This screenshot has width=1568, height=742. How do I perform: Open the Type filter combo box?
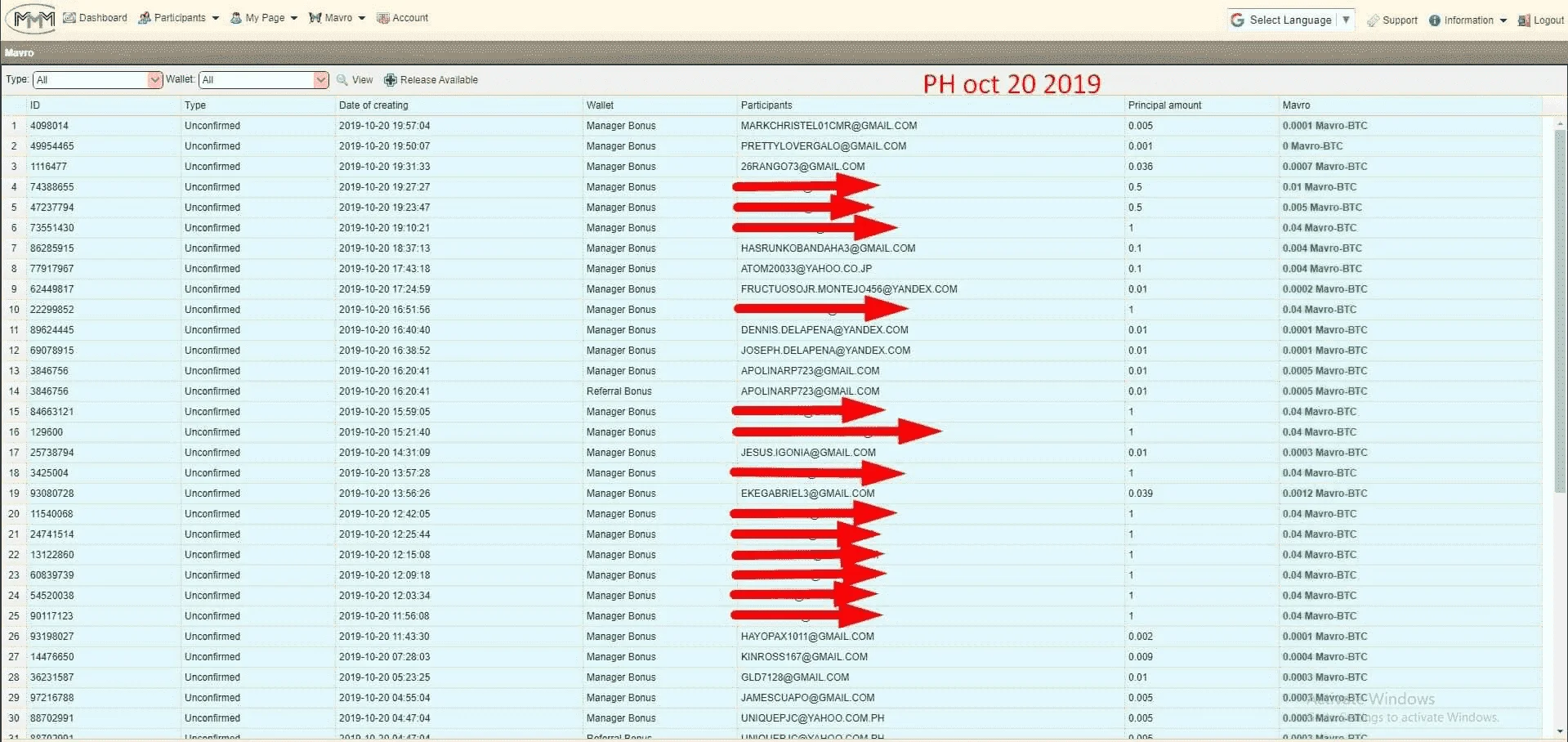click(x=98, y=80)
